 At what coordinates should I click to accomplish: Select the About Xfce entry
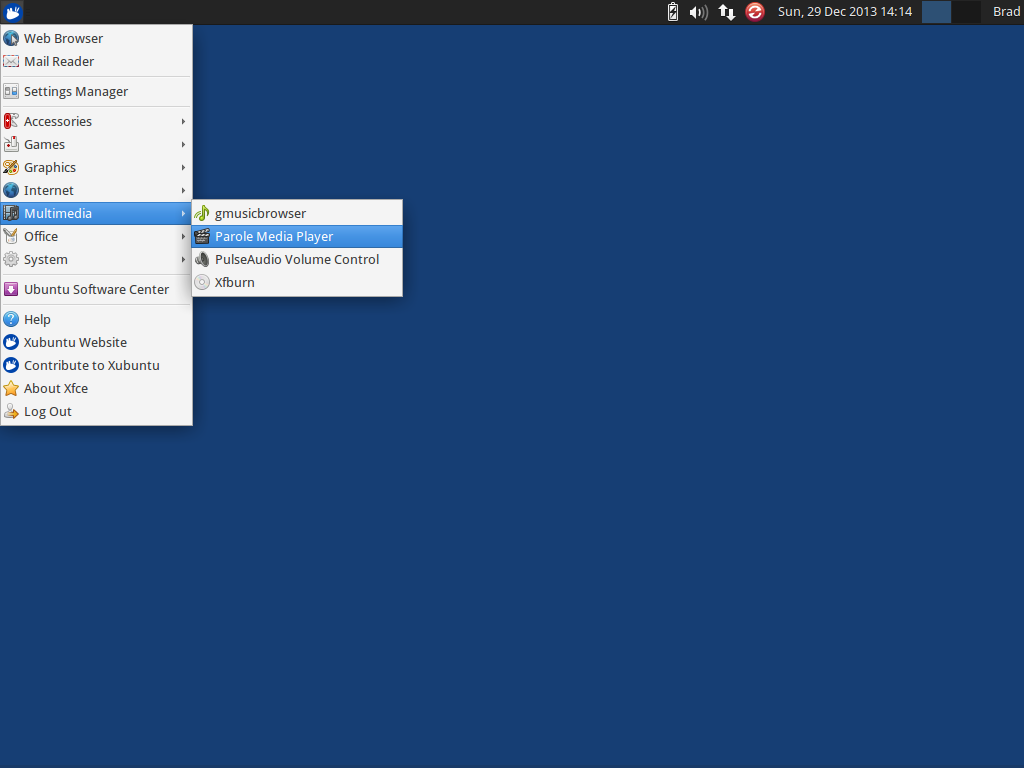click(x=97, y=389)
